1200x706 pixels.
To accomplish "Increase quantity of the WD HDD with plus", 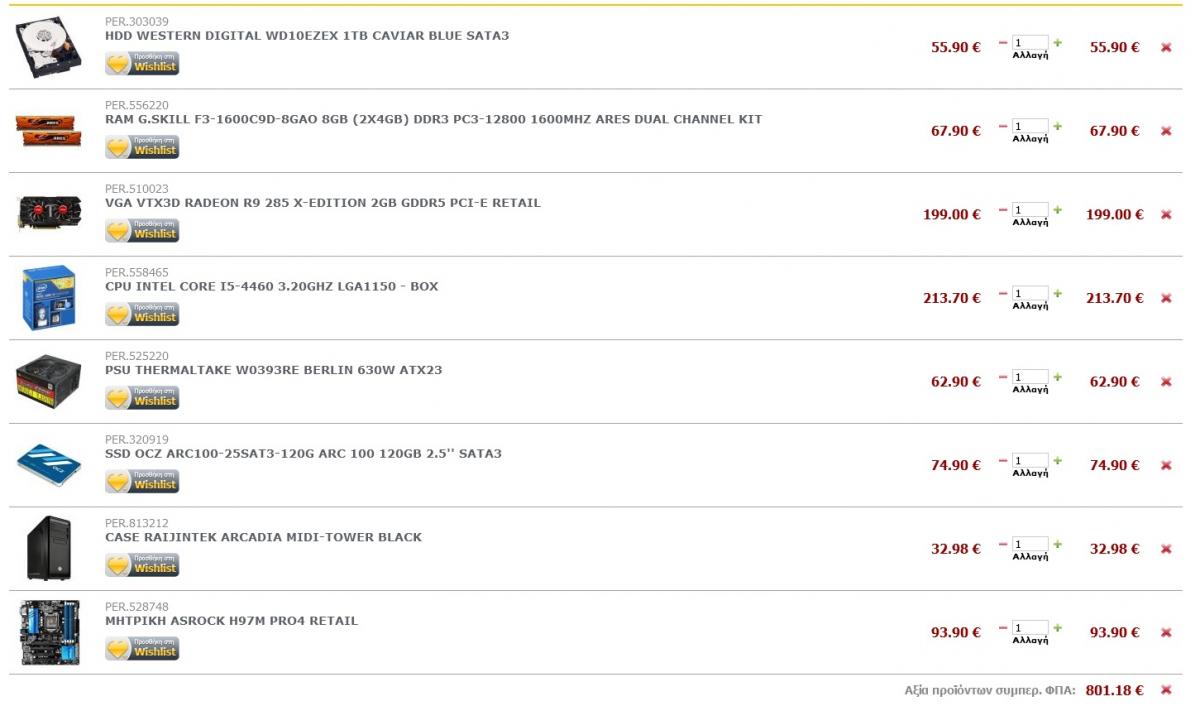I will coord(1058,44).
